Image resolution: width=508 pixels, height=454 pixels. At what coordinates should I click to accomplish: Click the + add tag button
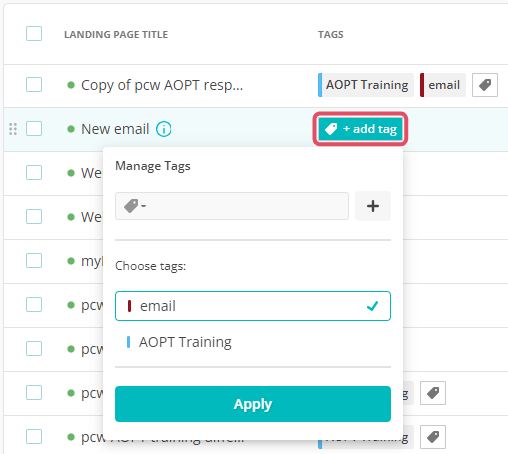point(360,129)
